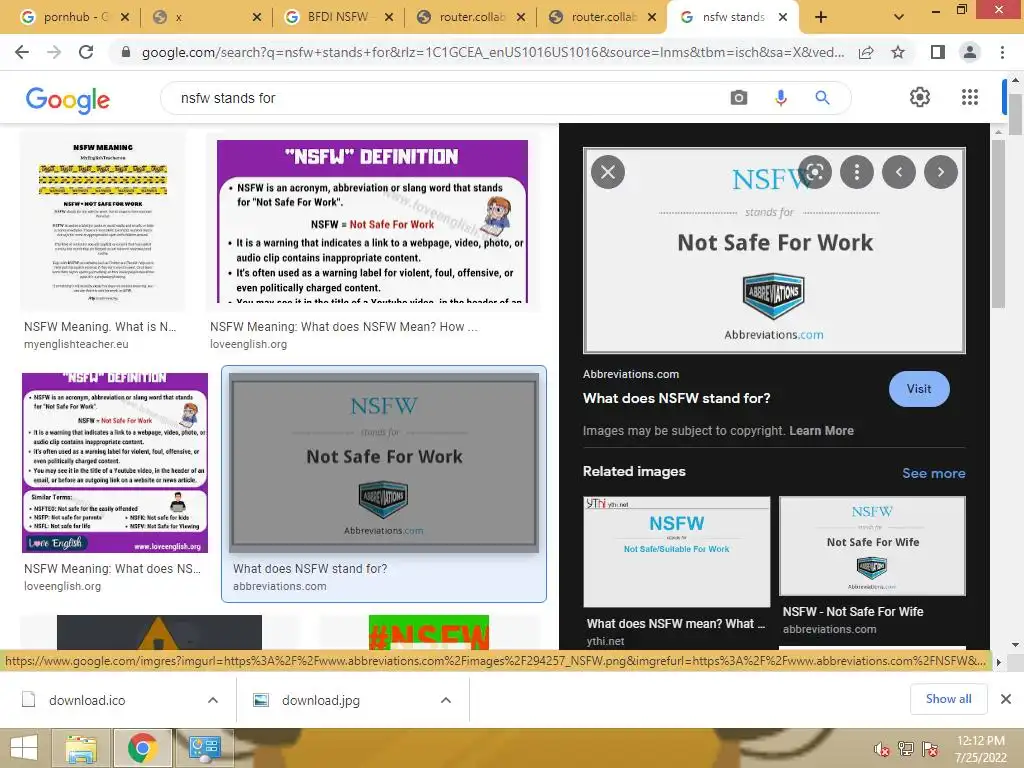Search inside image with Lens icon
1024x768 pixels.
coord(814,172)
